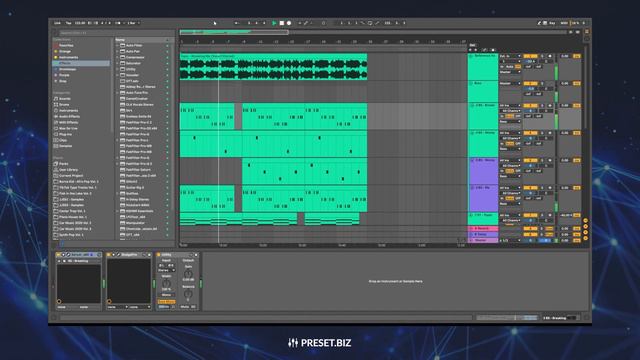Click the Tap tempo button
The width and height of the screenshot is (640, 360).
(x=69, y=23)
